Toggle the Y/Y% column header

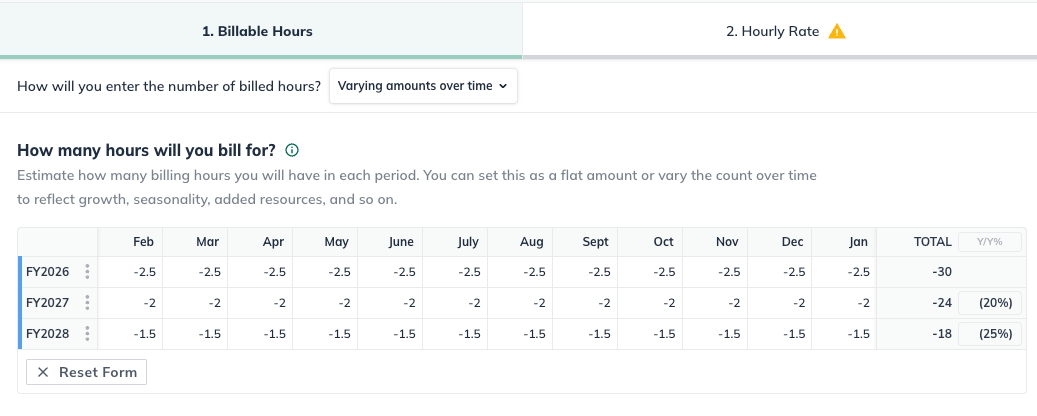coord(990,242)
